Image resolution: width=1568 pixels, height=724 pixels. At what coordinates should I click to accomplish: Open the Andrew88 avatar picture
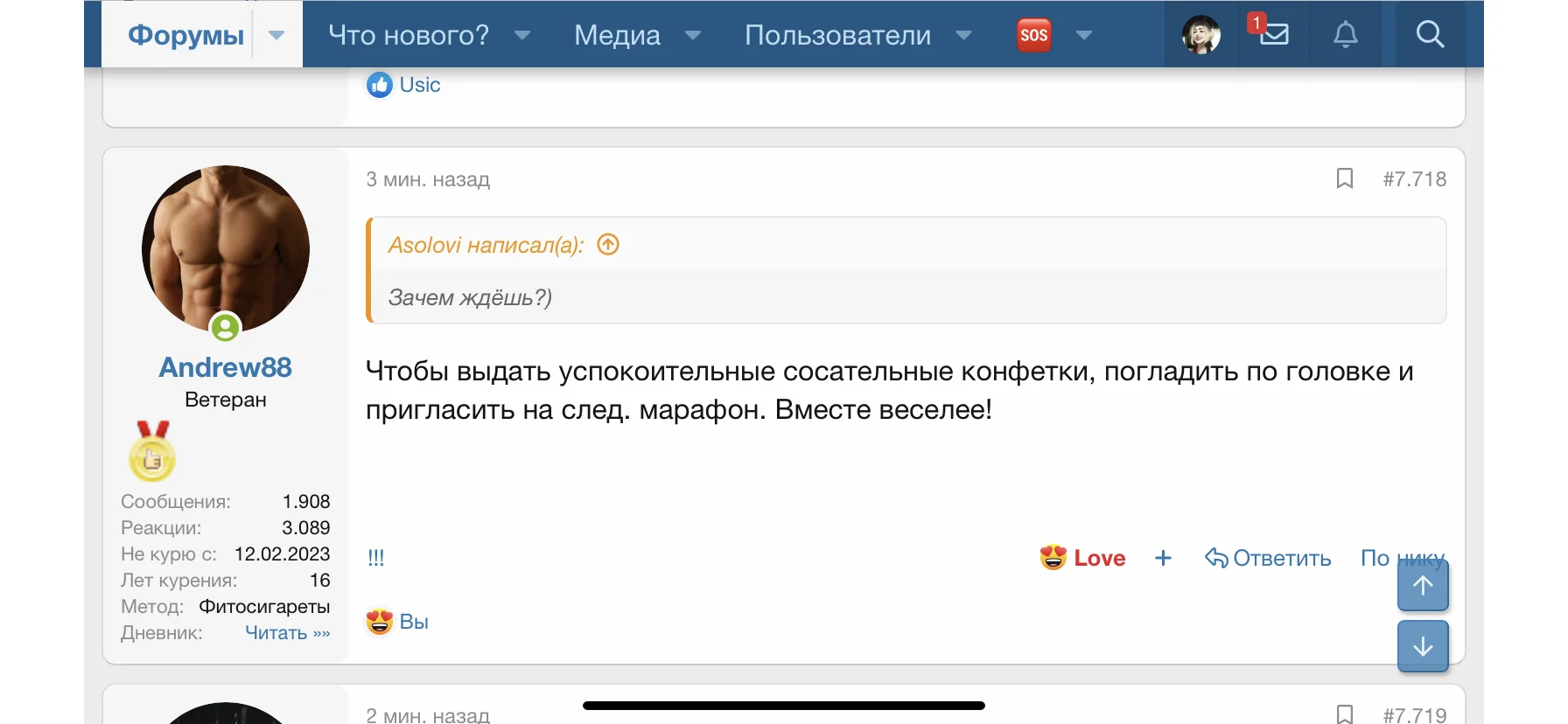pos(226,249)
